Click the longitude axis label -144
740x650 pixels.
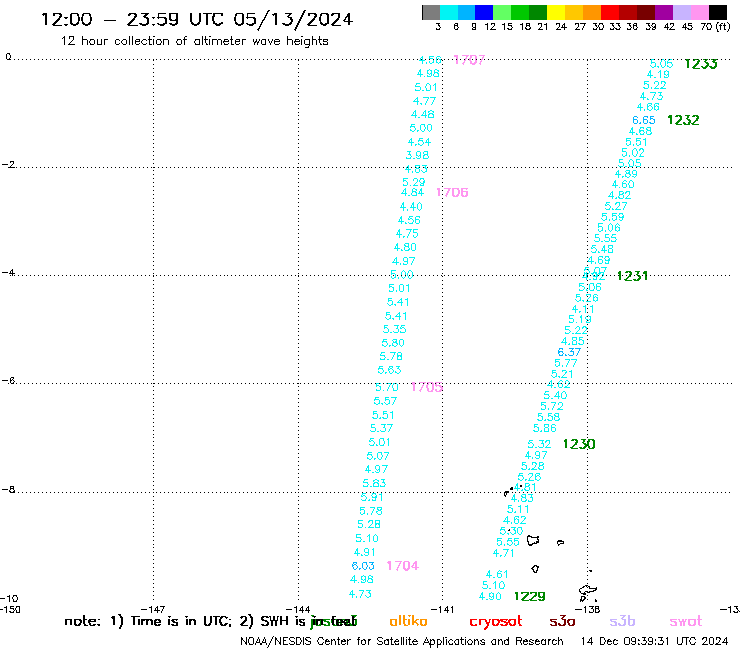[298, 609]
